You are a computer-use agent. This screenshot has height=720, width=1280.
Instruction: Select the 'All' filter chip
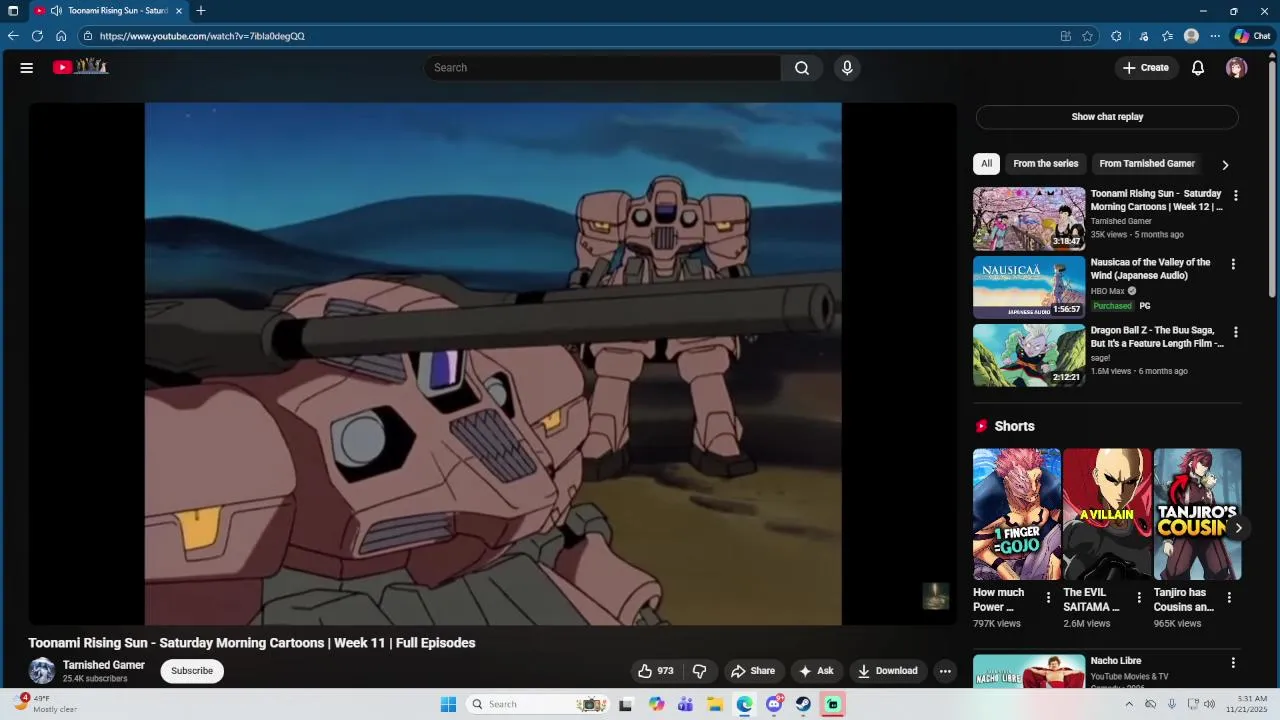click(x=986, y=164)
